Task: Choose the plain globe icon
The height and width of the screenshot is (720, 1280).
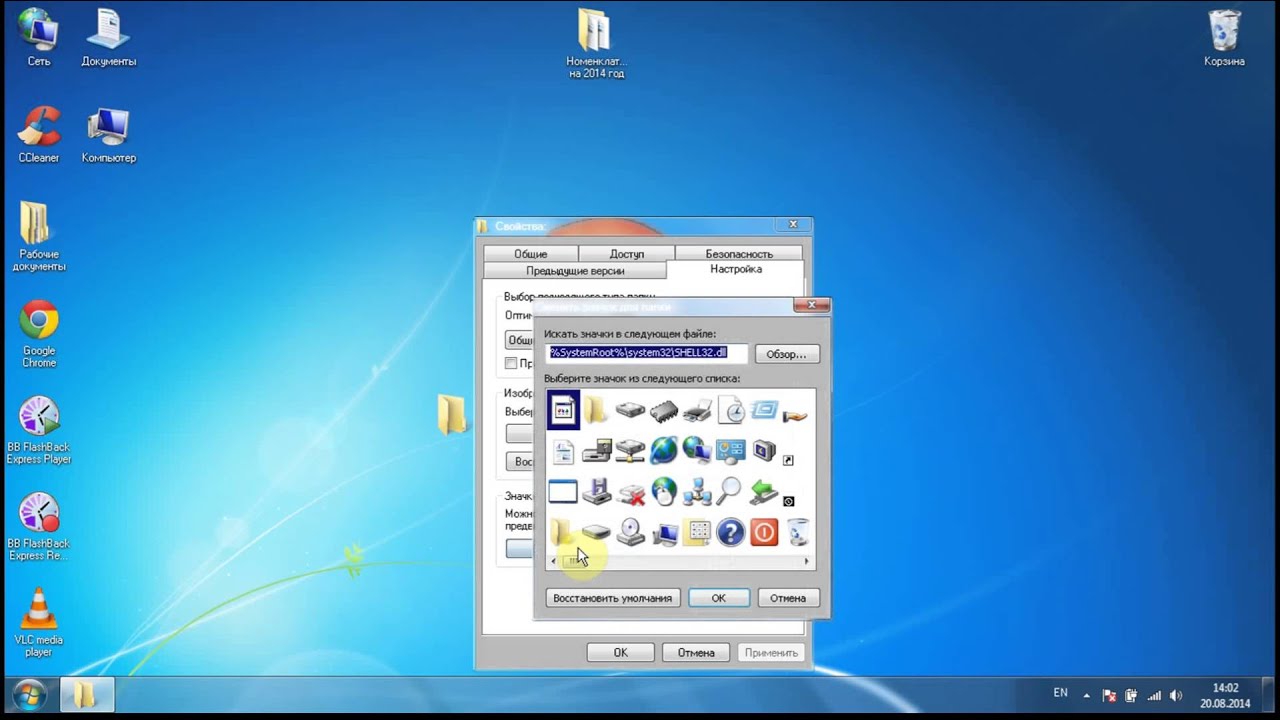Action: (x=663, y=451)
